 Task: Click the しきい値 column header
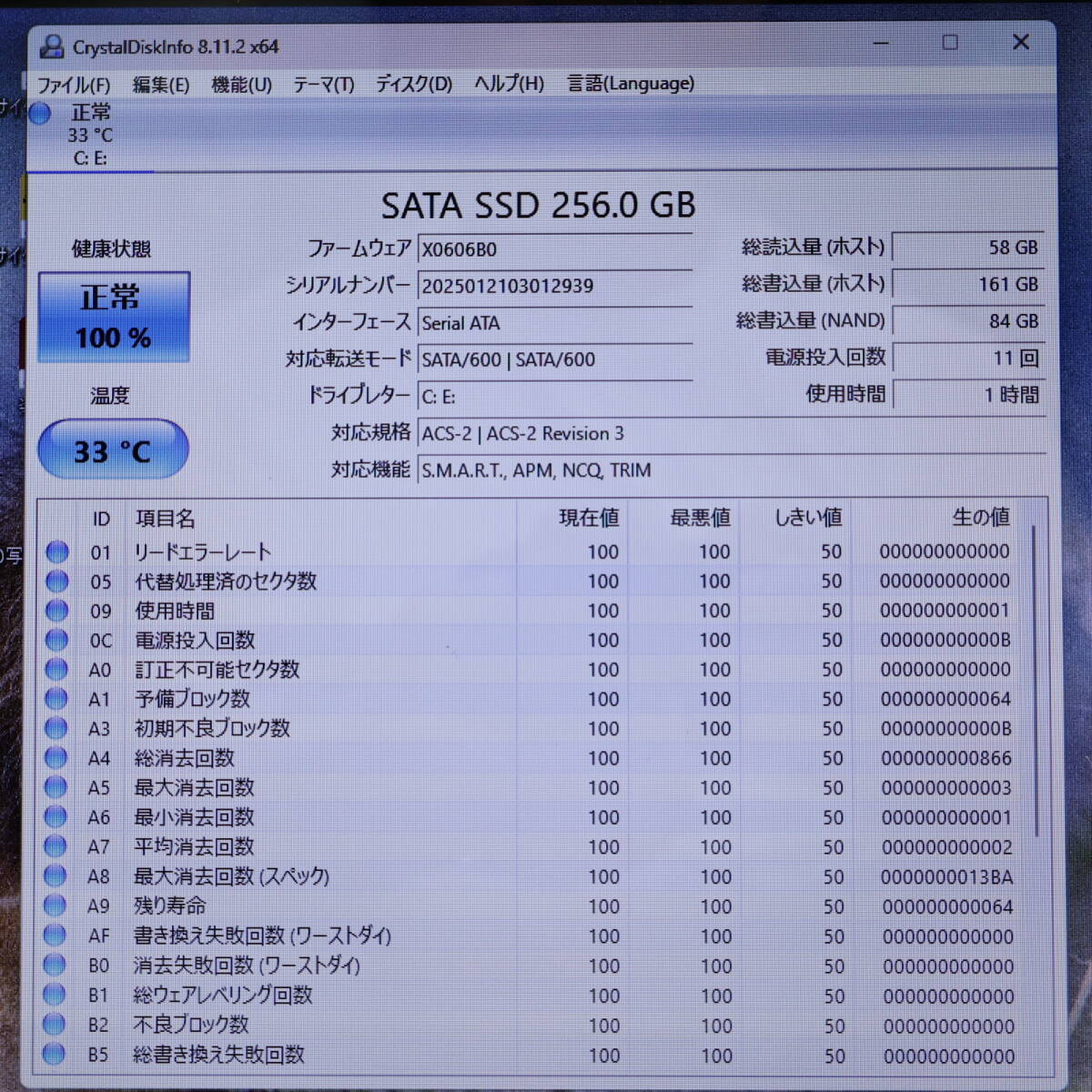pos(808,518)
